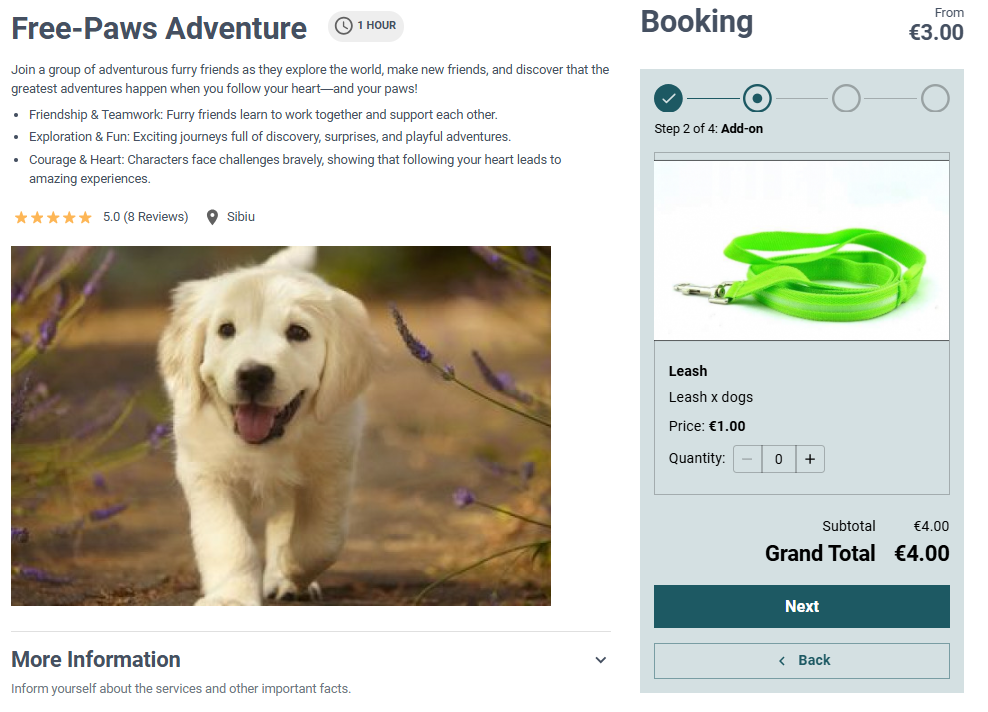Viewport: 988px width, 712px height.
Task: Click the left chevron icon in Back button
Action: 782,661
